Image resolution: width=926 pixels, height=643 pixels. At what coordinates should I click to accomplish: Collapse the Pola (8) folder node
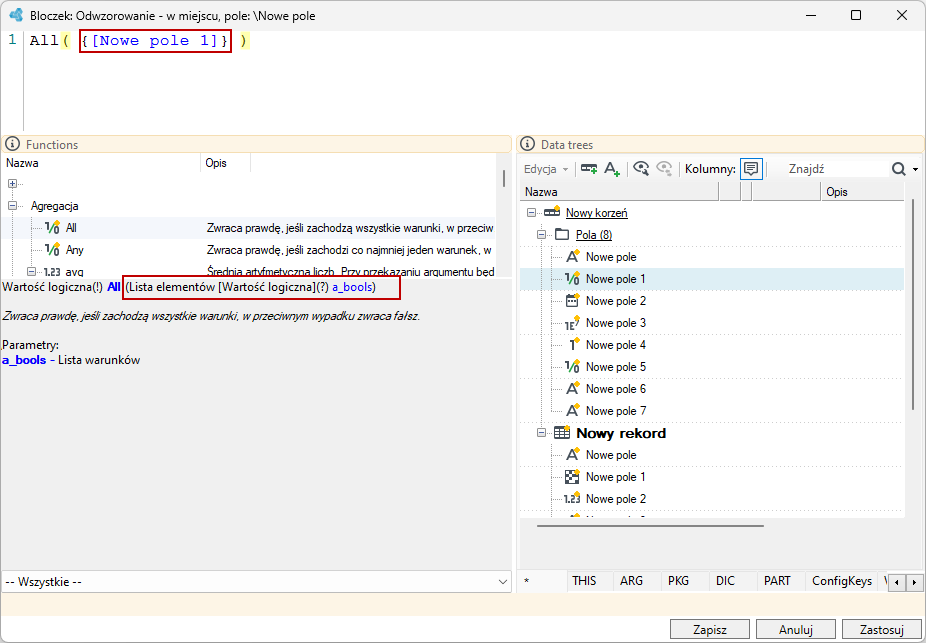[x=542, y=234]
